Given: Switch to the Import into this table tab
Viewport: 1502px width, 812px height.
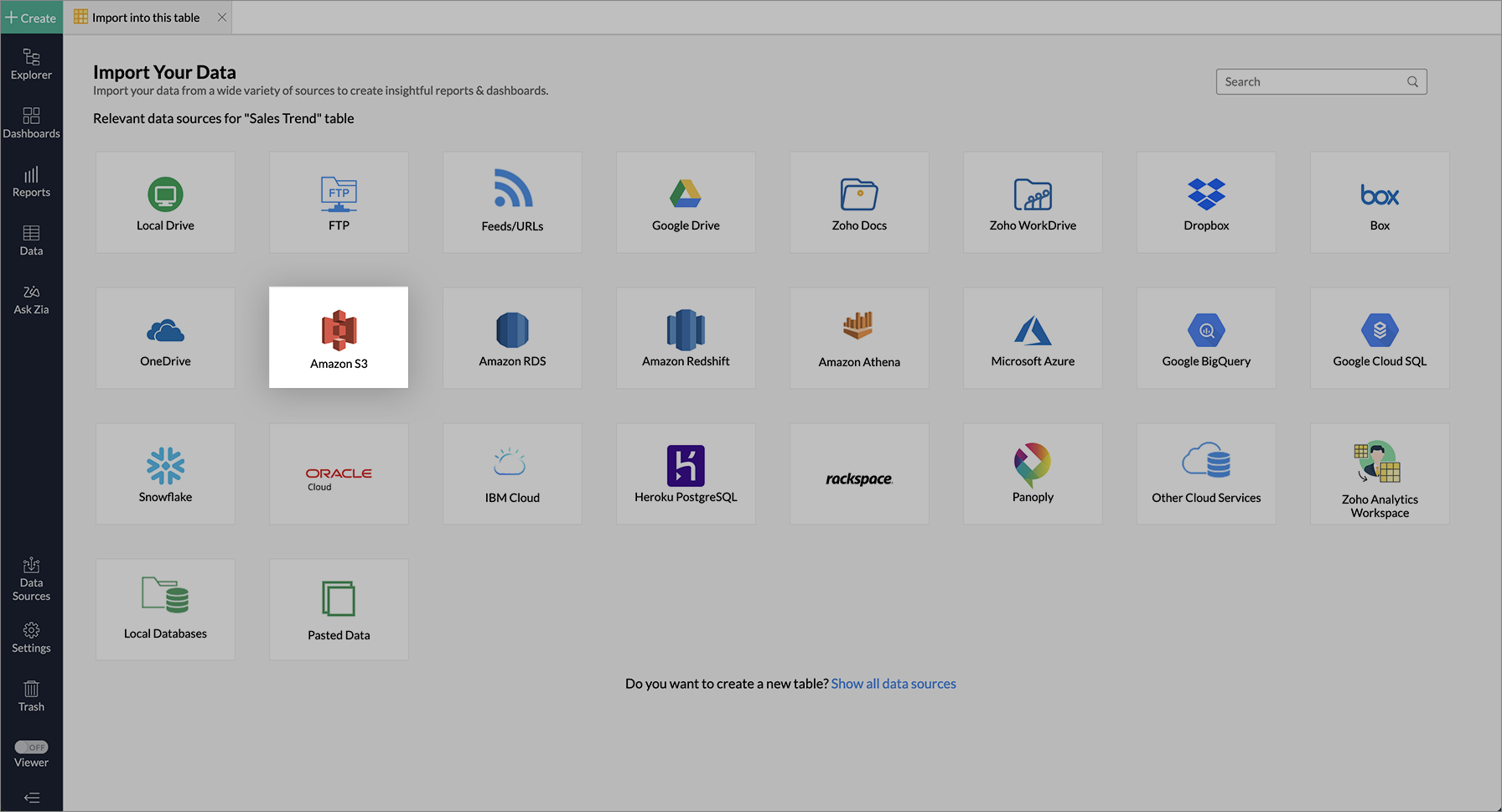Looking at the screenshot, I should (x=145, y=18).
